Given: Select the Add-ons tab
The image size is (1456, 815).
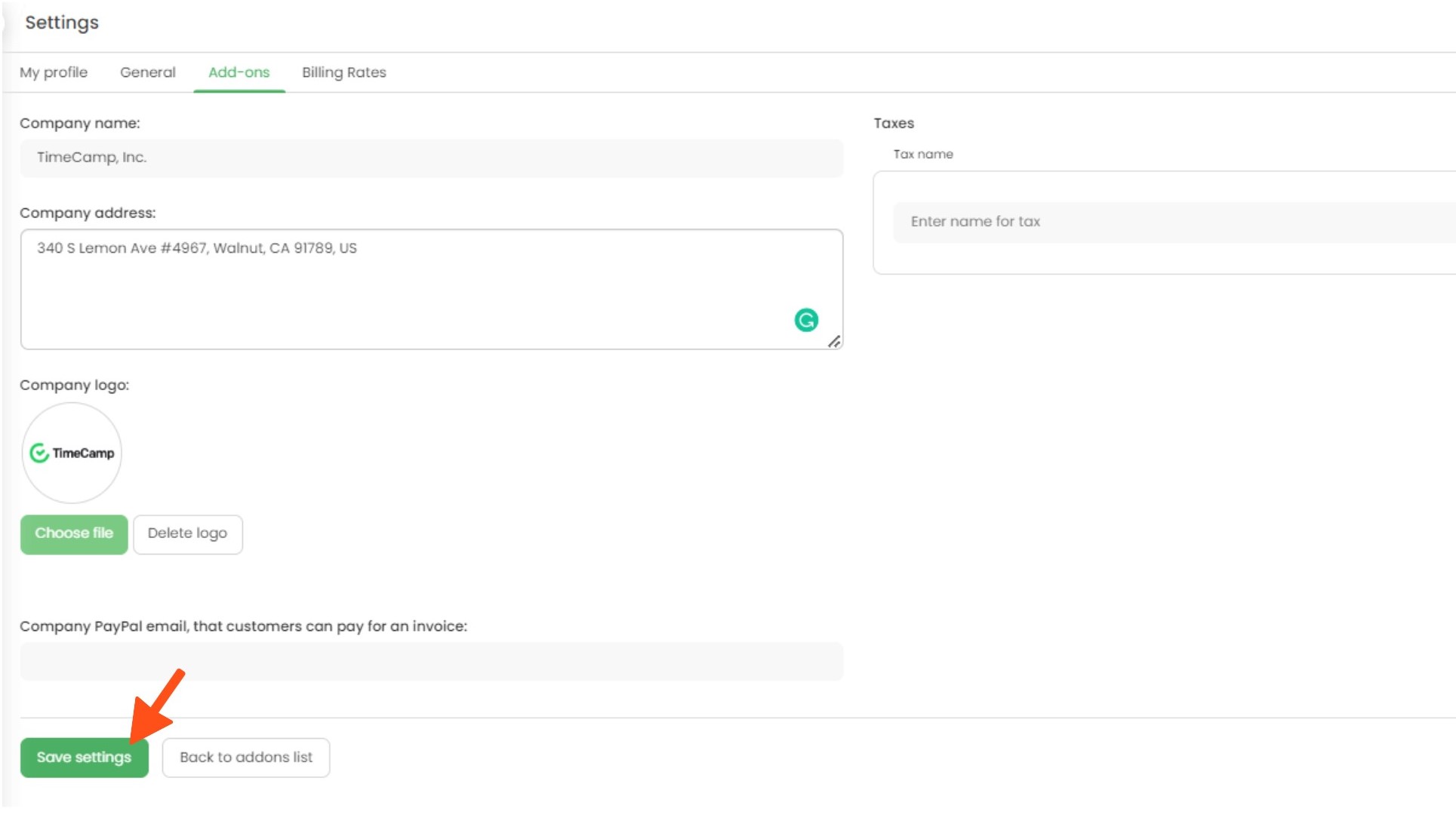Looking at the screenshot, I should 239,72.
